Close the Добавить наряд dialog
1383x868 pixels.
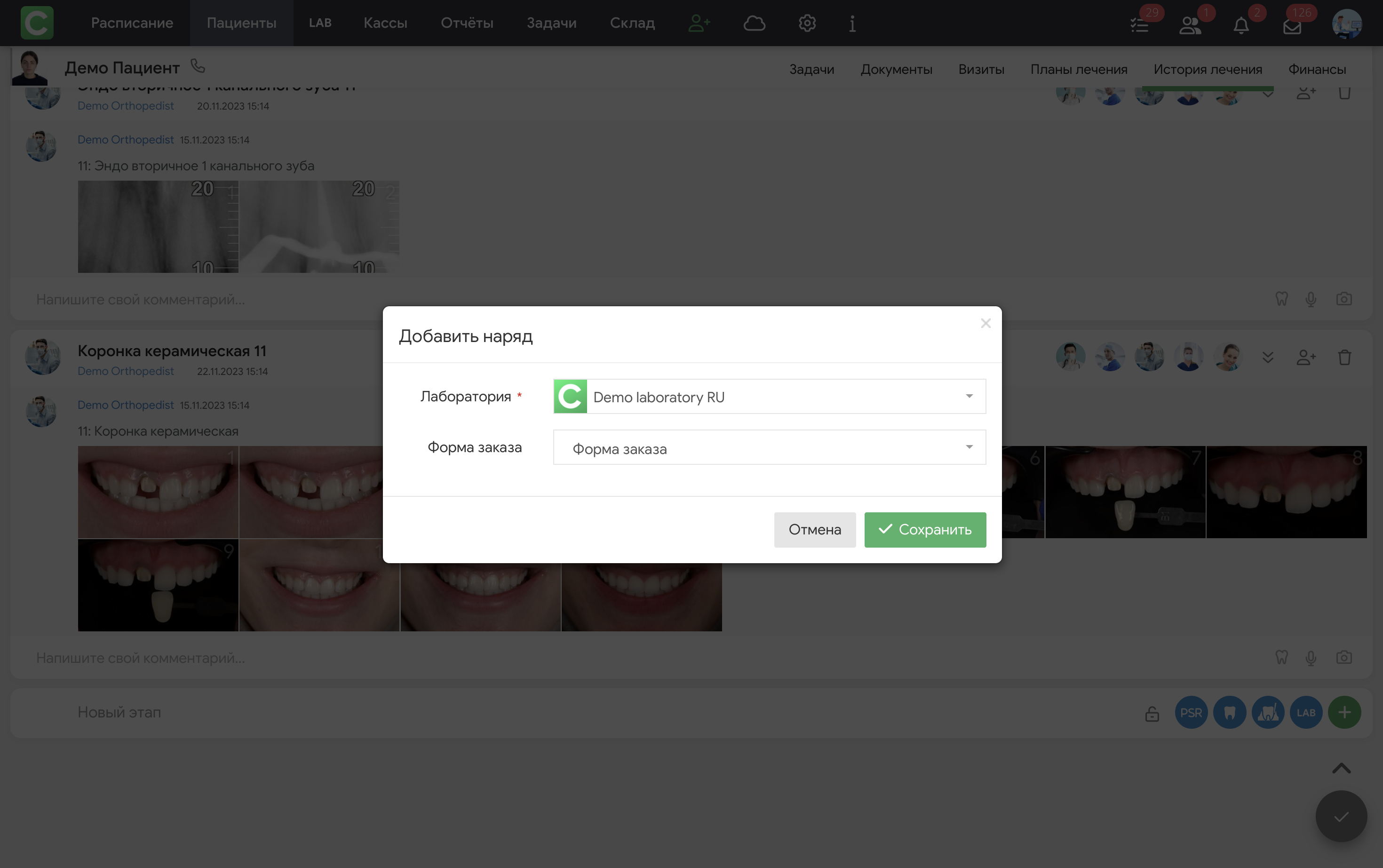tap(986, 323)
